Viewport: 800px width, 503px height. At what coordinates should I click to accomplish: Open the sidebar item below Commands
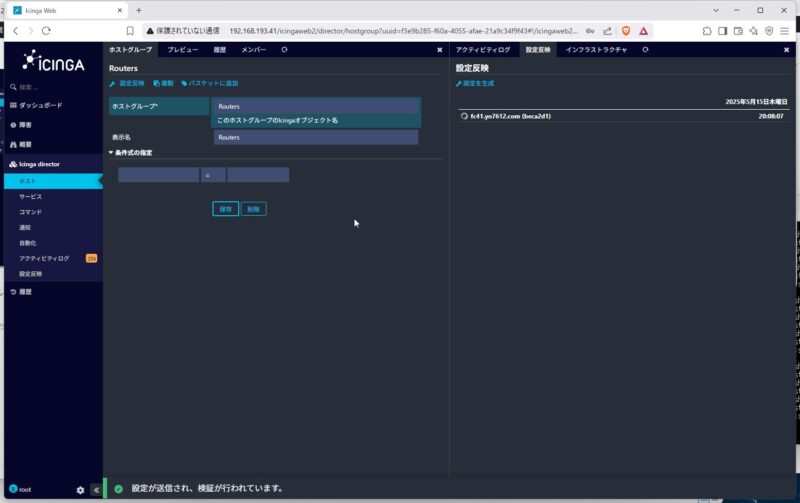click(25, 228)
